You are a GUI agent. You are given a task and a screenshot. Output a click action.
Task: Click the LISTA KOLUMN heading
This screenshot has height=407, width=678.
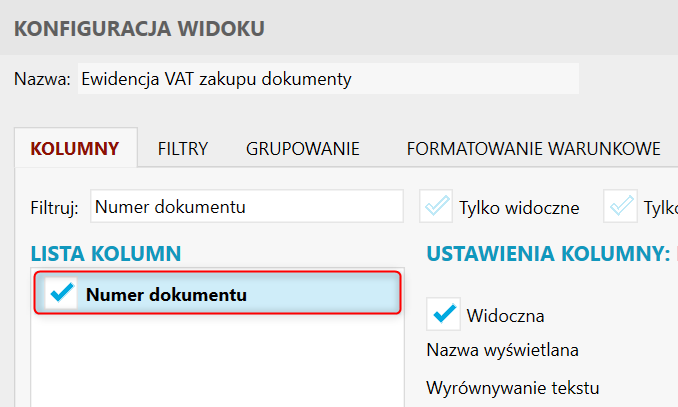[x=106, y=253]
